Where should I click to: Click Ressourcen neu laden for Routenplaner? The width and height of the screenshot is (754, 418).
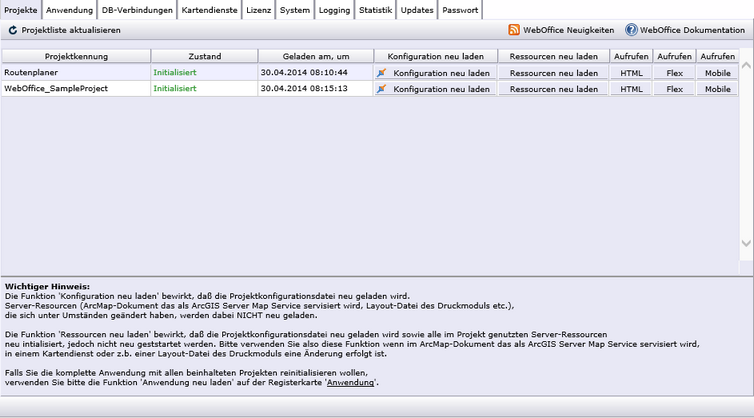coord(553,73)
